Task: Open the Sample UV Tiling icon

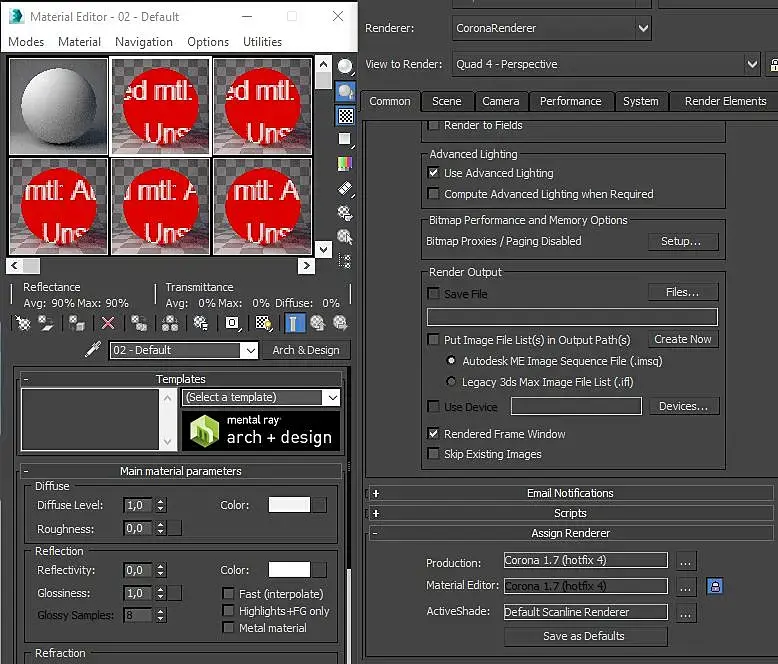Action: point(345,139)
